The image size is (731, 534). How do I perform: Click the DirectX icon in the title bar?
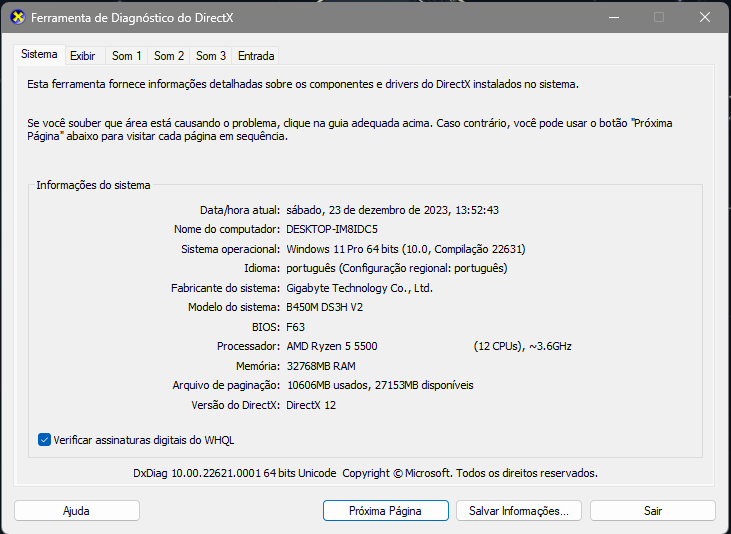pos(17,18)
